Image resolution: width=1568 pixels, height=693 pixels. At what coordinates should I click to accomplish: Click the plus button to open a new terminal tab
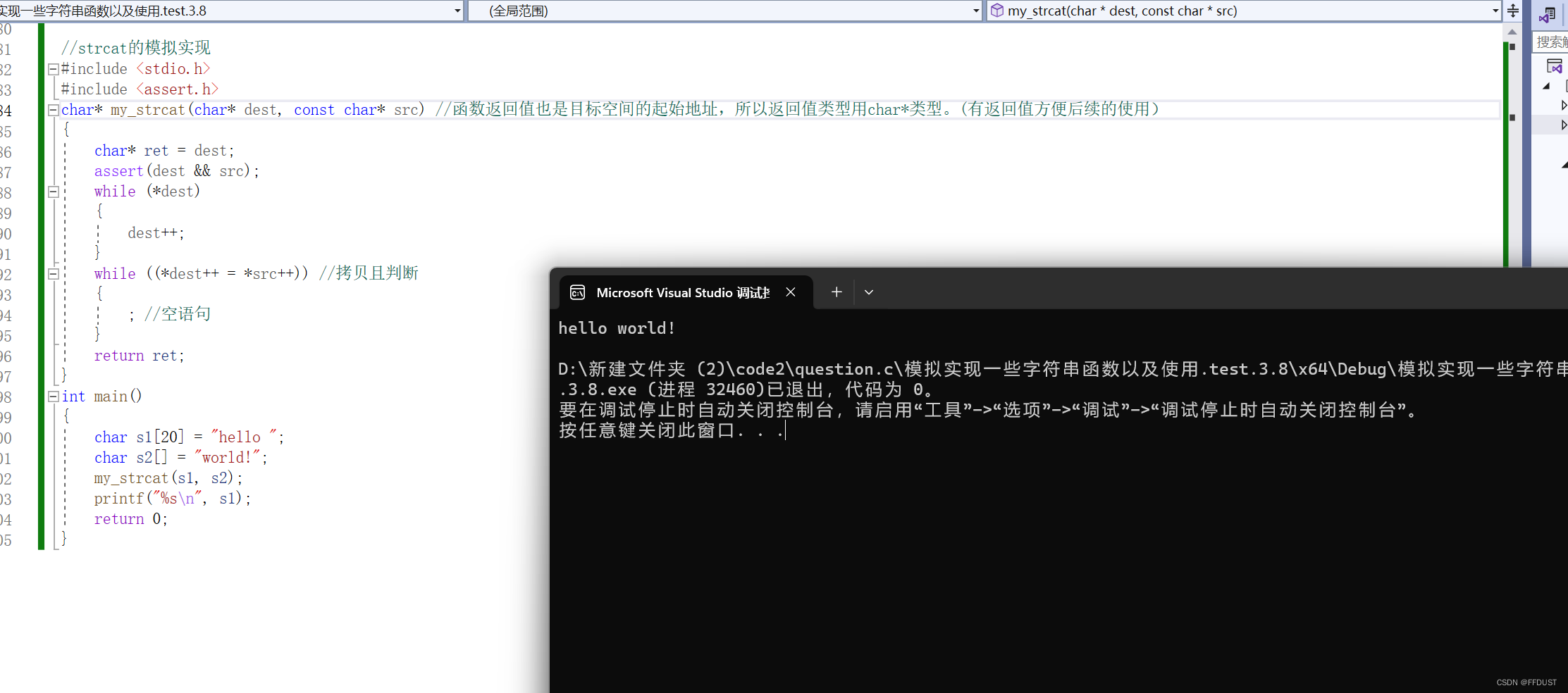[x=836, y=292]
